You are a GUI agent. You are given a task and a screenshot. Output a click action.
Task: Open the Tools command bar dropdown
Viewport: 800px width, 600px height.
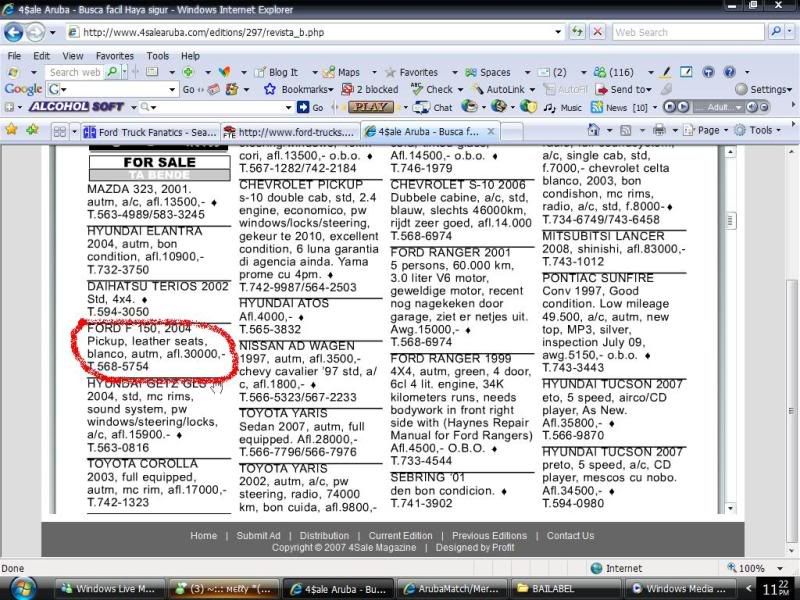click(758, 130)
